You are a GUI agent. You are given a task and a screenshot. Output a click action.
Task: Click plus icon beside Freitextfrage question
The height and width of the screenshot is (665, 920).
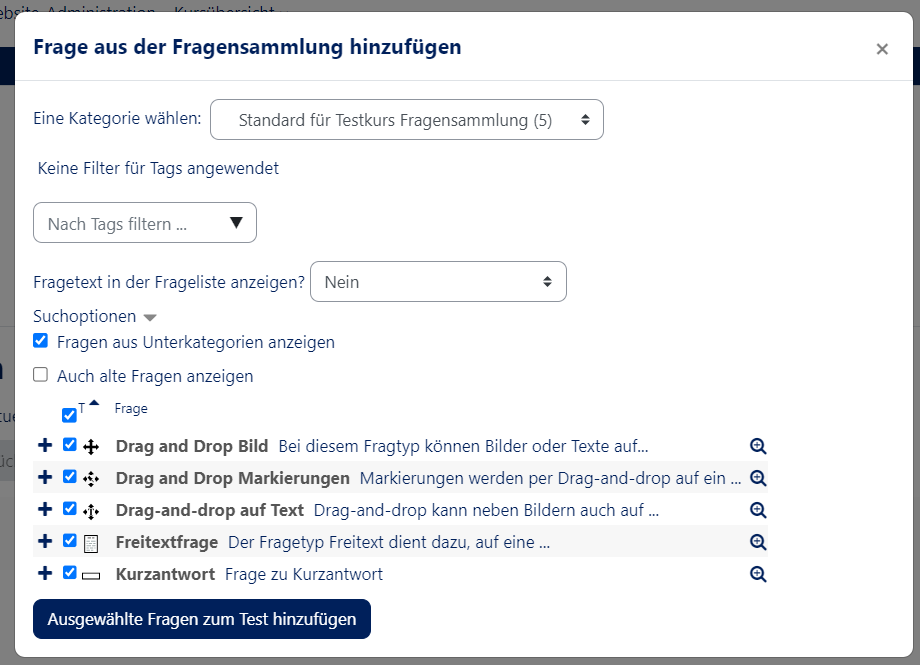click(x=44, y=542)
